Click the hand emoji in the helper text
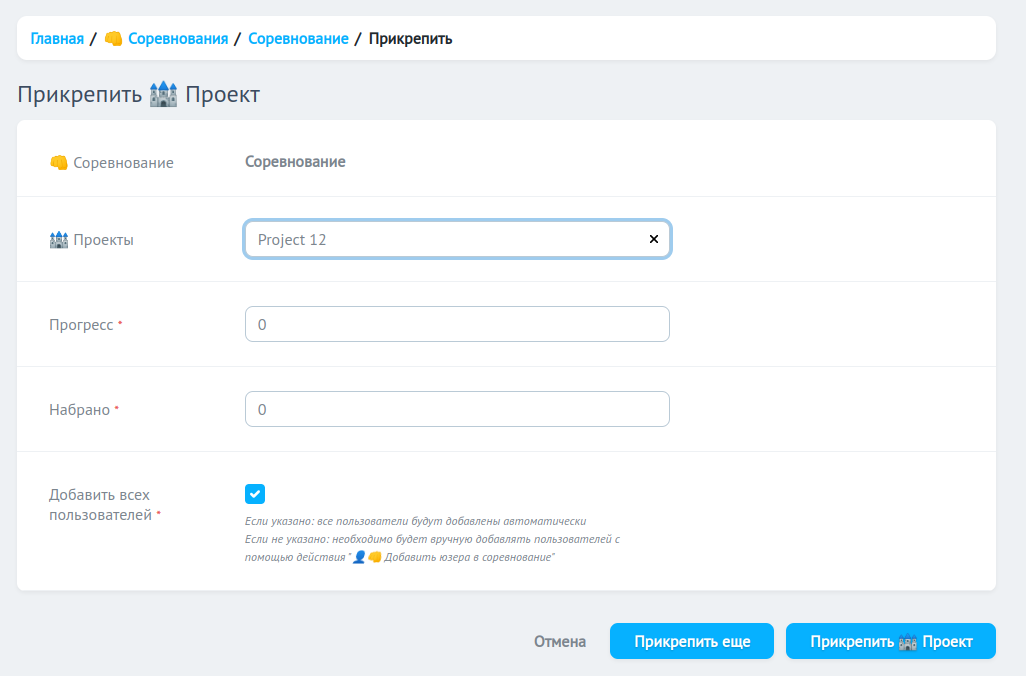The width and height of the screenshot is (1026, 676). (375, 557)
